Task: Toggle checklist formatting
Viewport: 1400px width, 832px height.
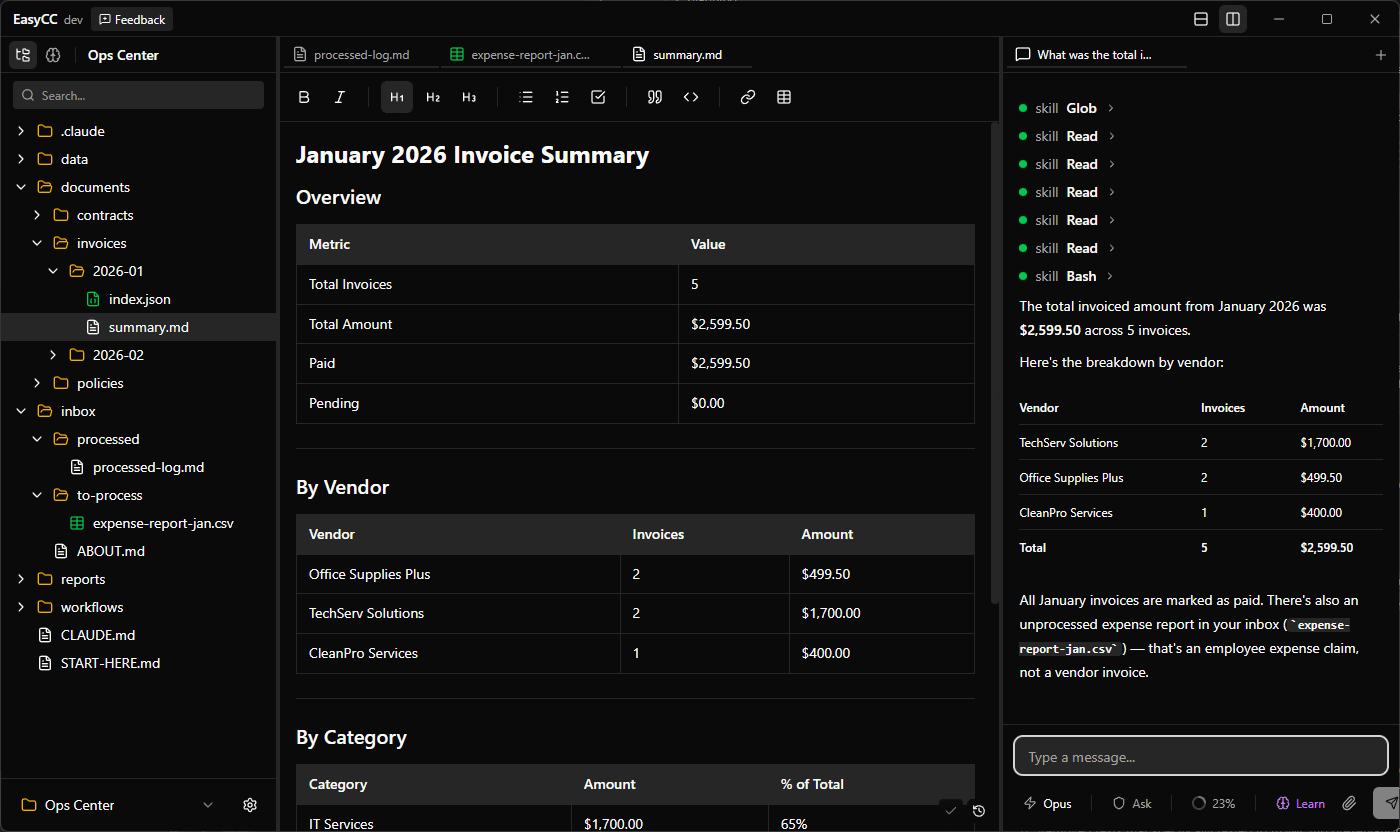Action: (x=598, y=97)
